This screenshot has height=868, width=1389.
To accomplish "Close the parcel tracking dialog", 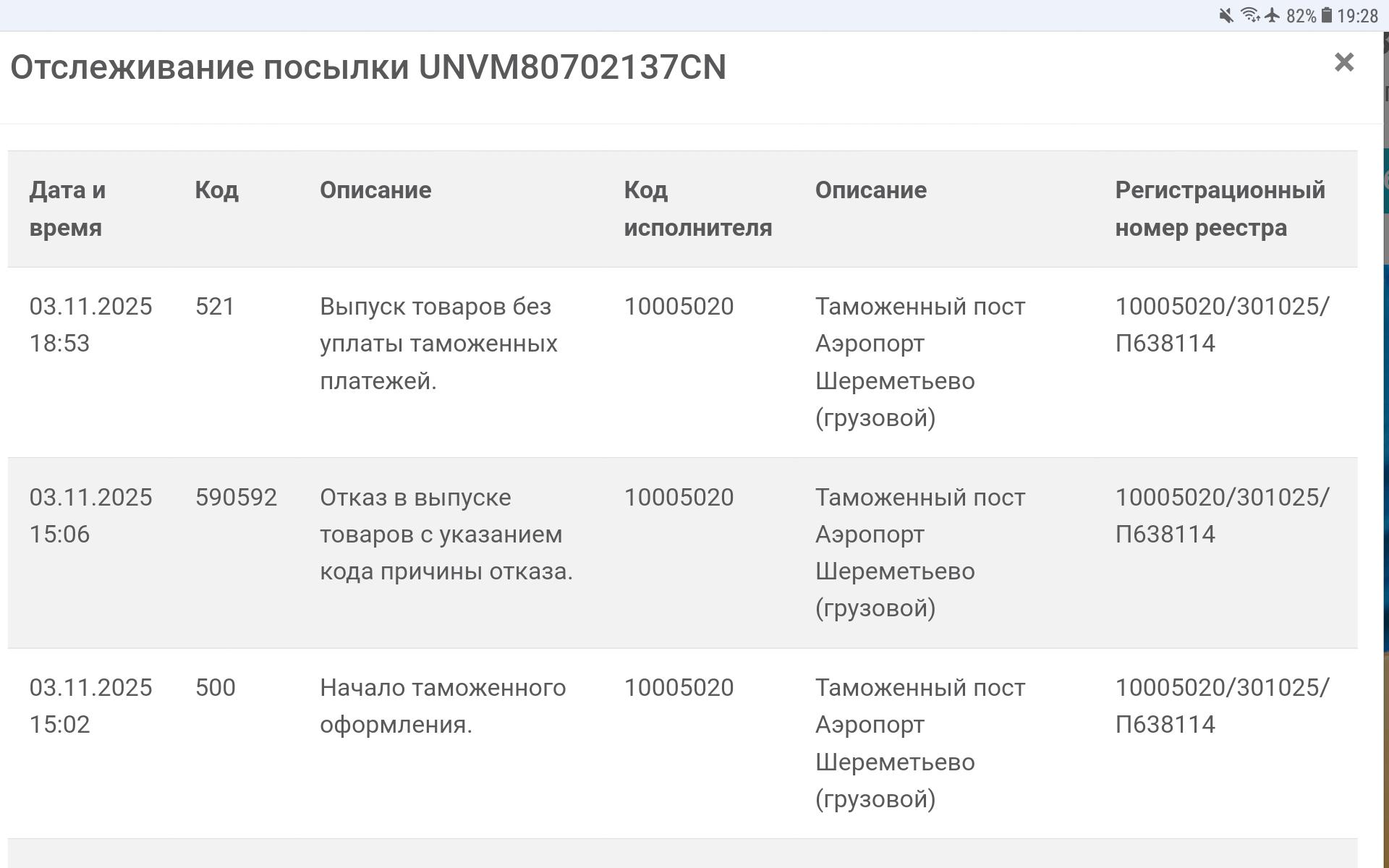I will pyautogui.click(x=1343, y=63).
